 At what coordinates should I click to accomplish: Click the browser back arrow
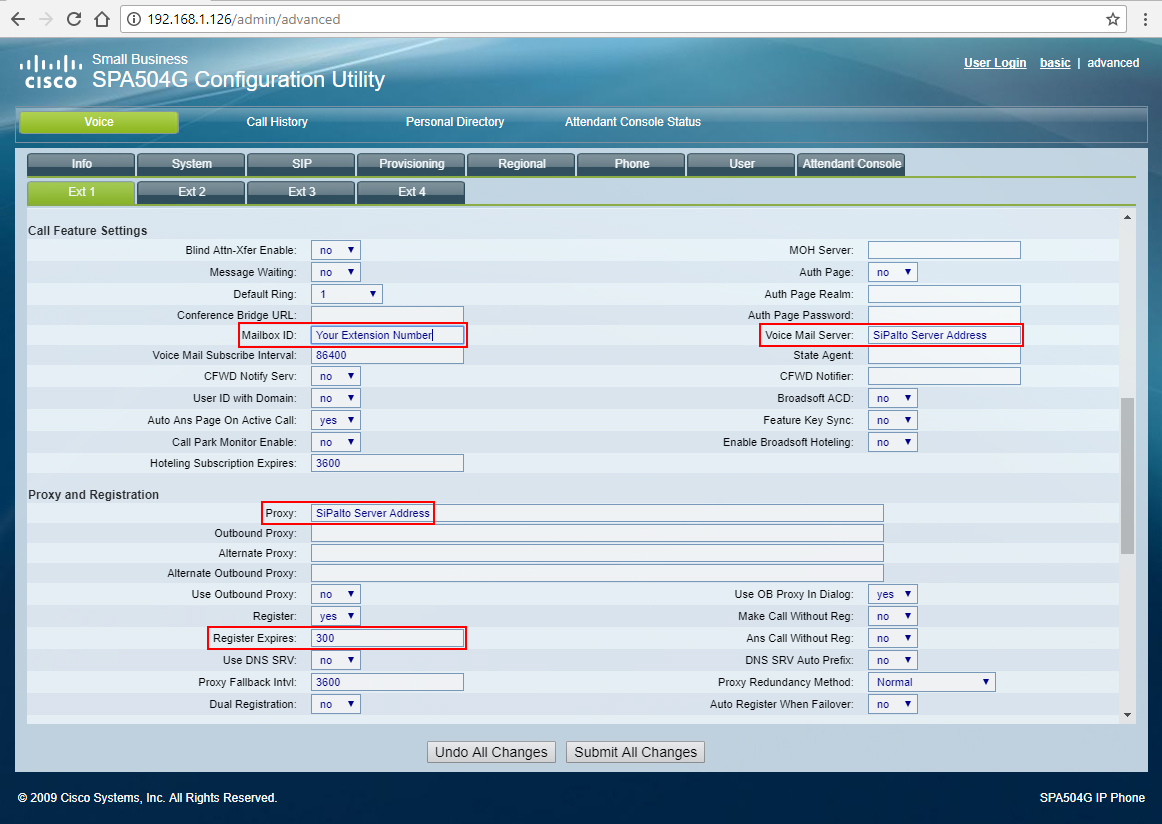pos(18,19)
